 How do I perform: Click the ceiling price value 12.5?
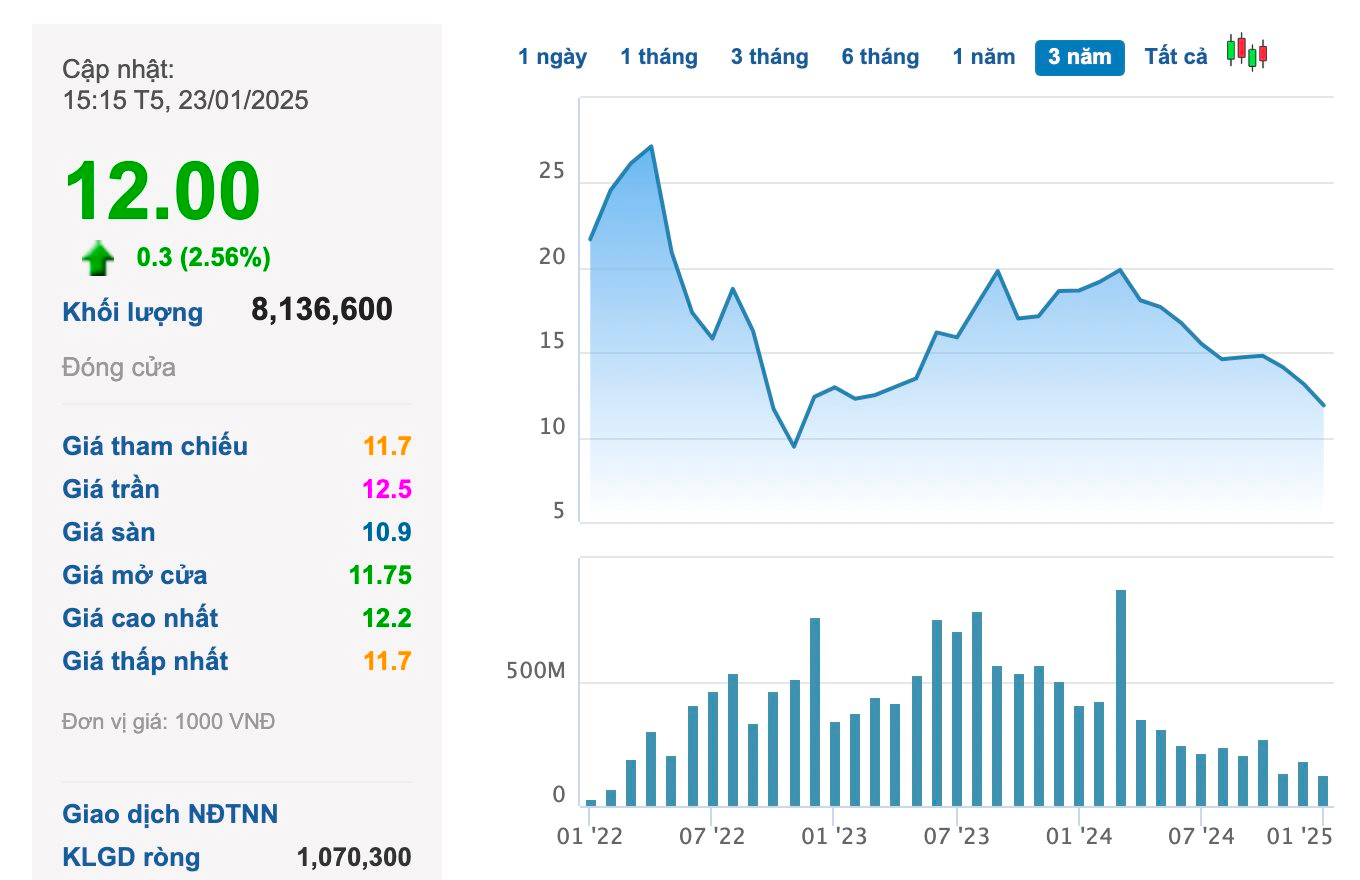click(388, 489)
